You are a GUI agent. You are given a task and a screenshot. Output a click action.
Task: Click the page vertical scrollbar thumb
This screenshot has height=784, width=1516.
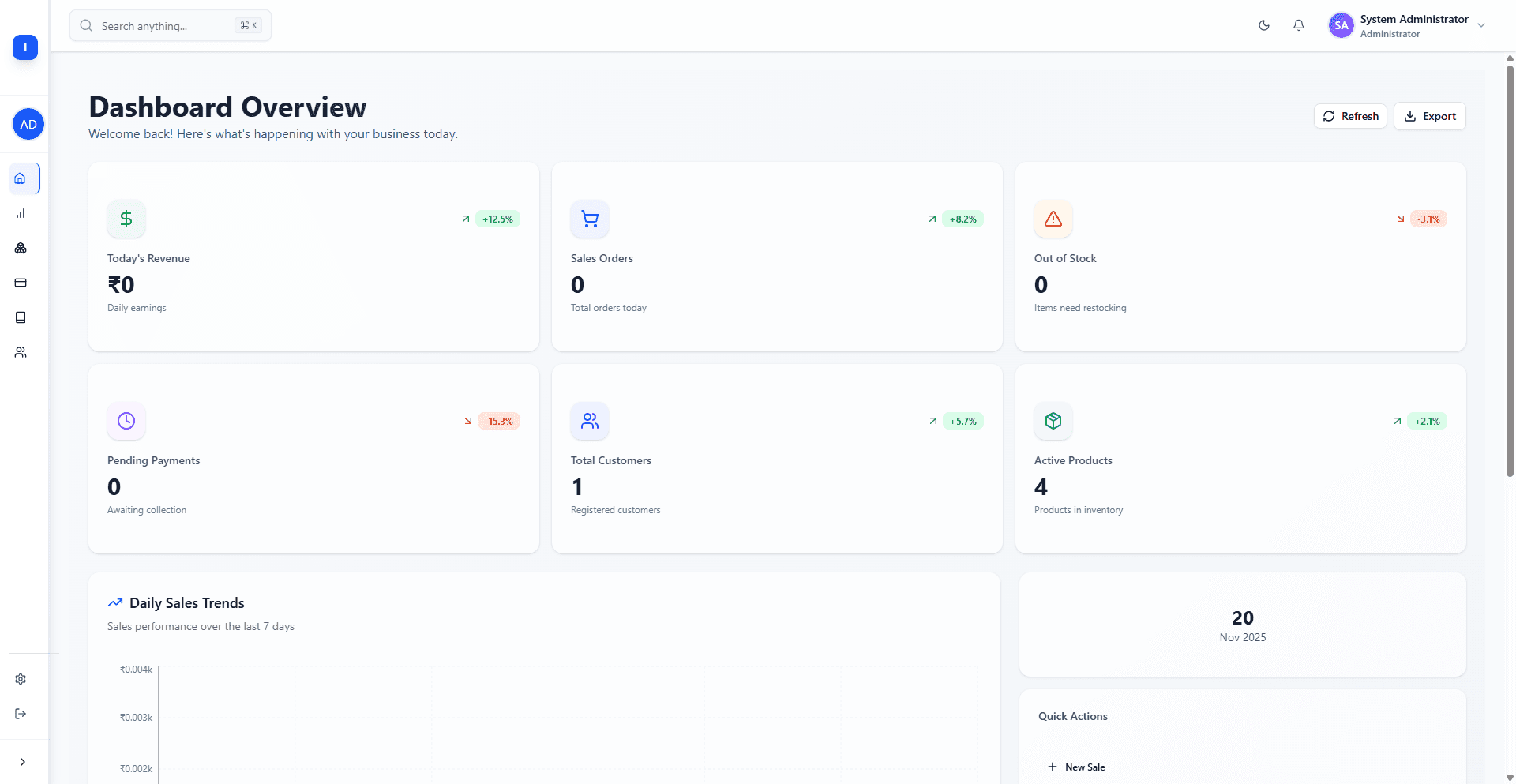1510,268
